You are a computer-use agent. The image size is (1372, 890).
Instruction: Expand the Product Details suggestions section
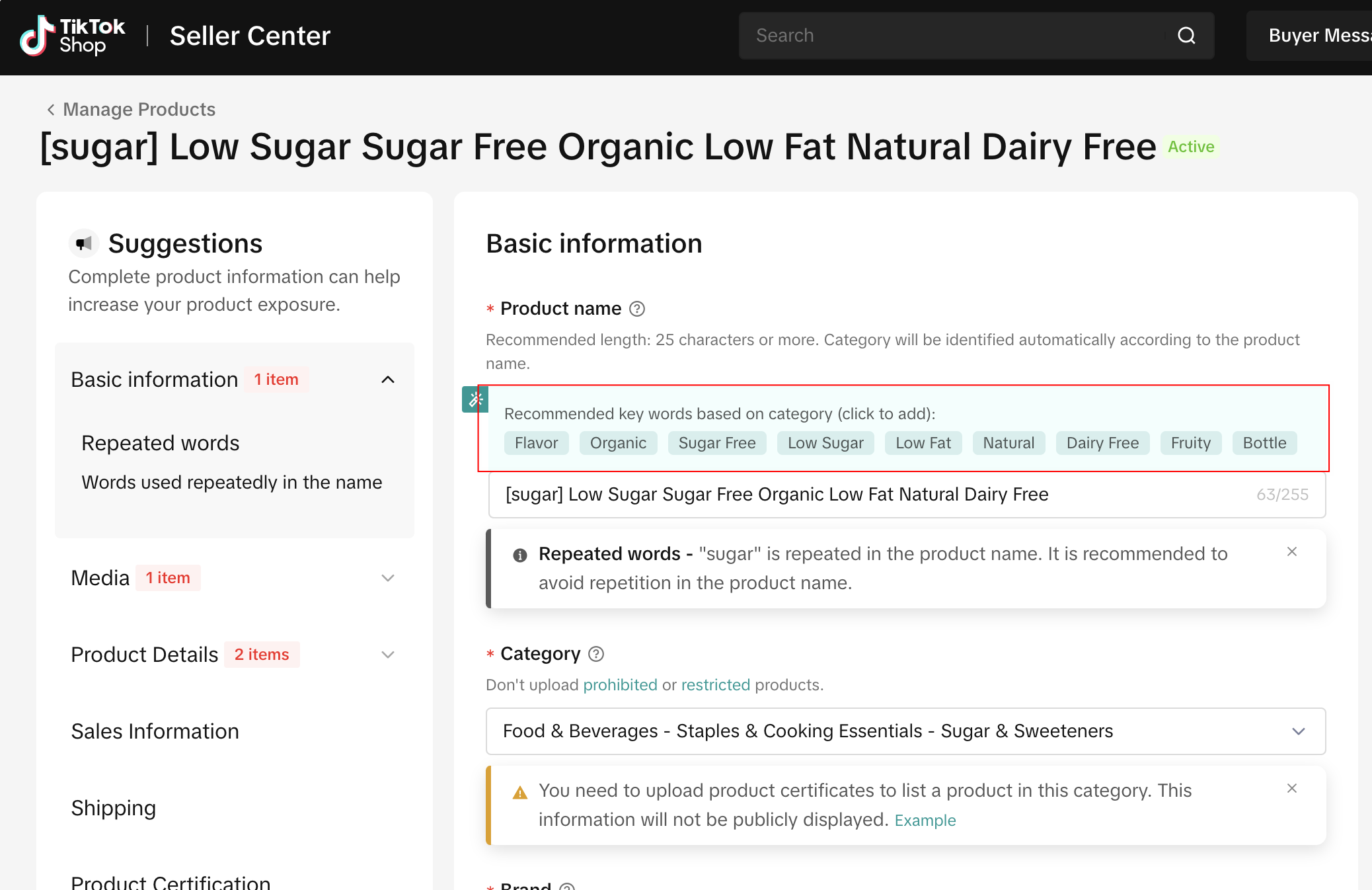388,655
